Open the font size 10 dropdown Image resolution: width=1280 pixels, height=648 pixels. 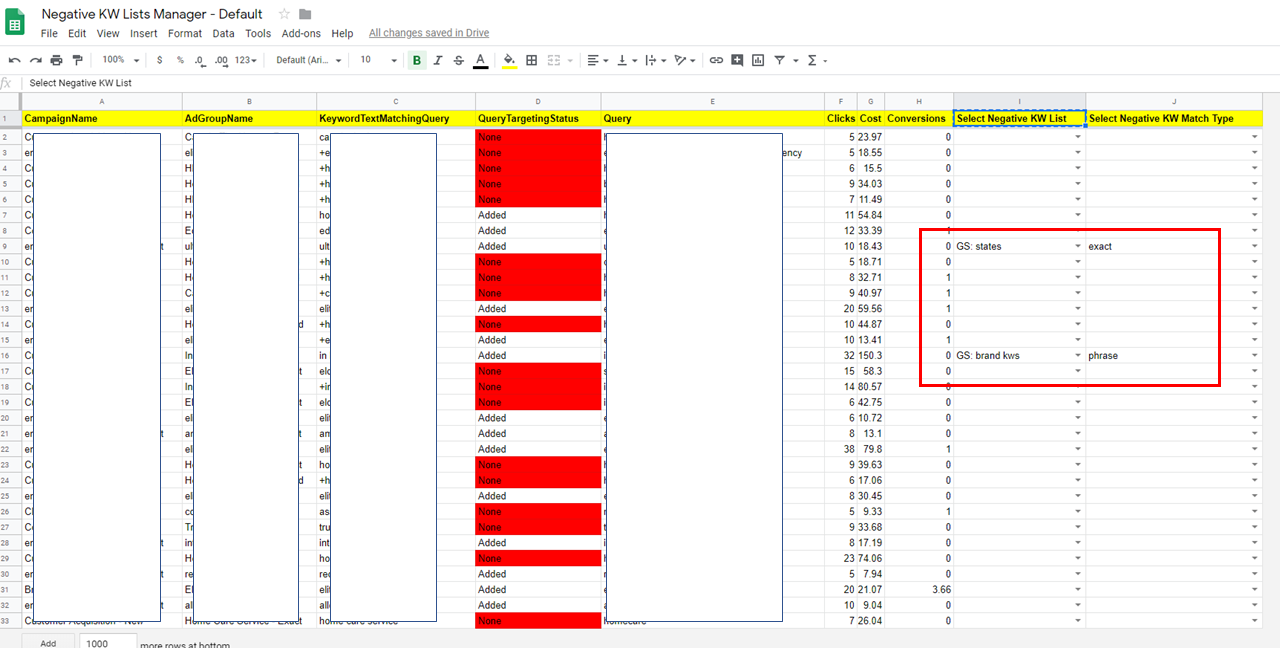(x=377, y=60)
